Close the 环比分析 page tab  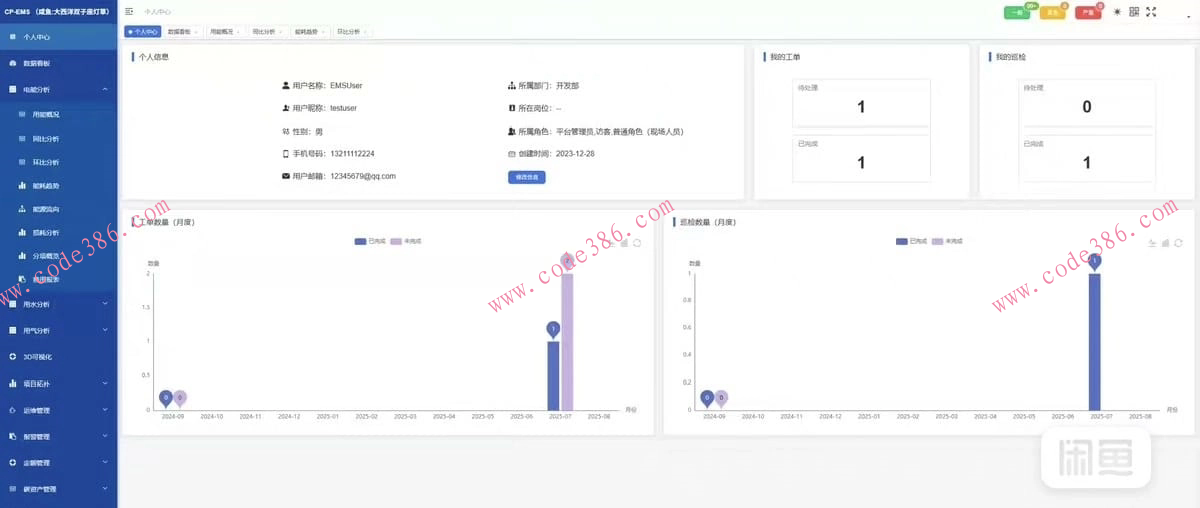[365, 32]
